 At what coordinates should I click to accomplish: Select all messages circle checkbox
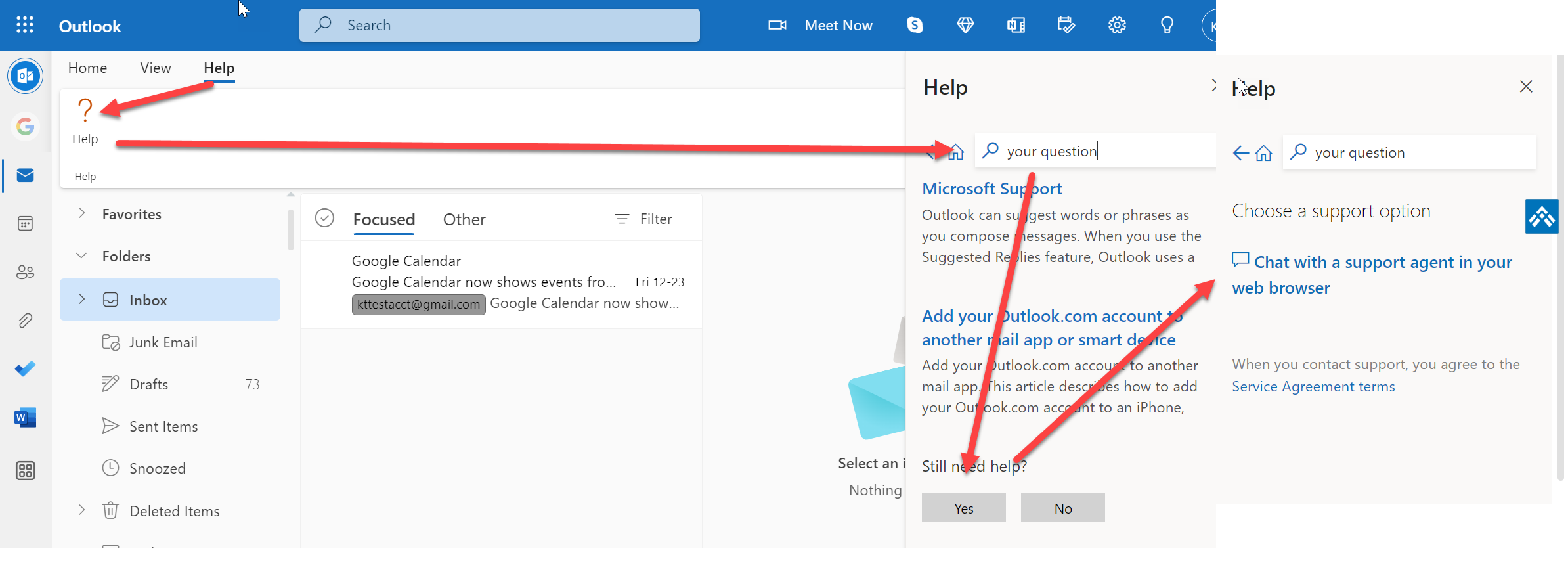pyautogui.click(x=324, y=218)
